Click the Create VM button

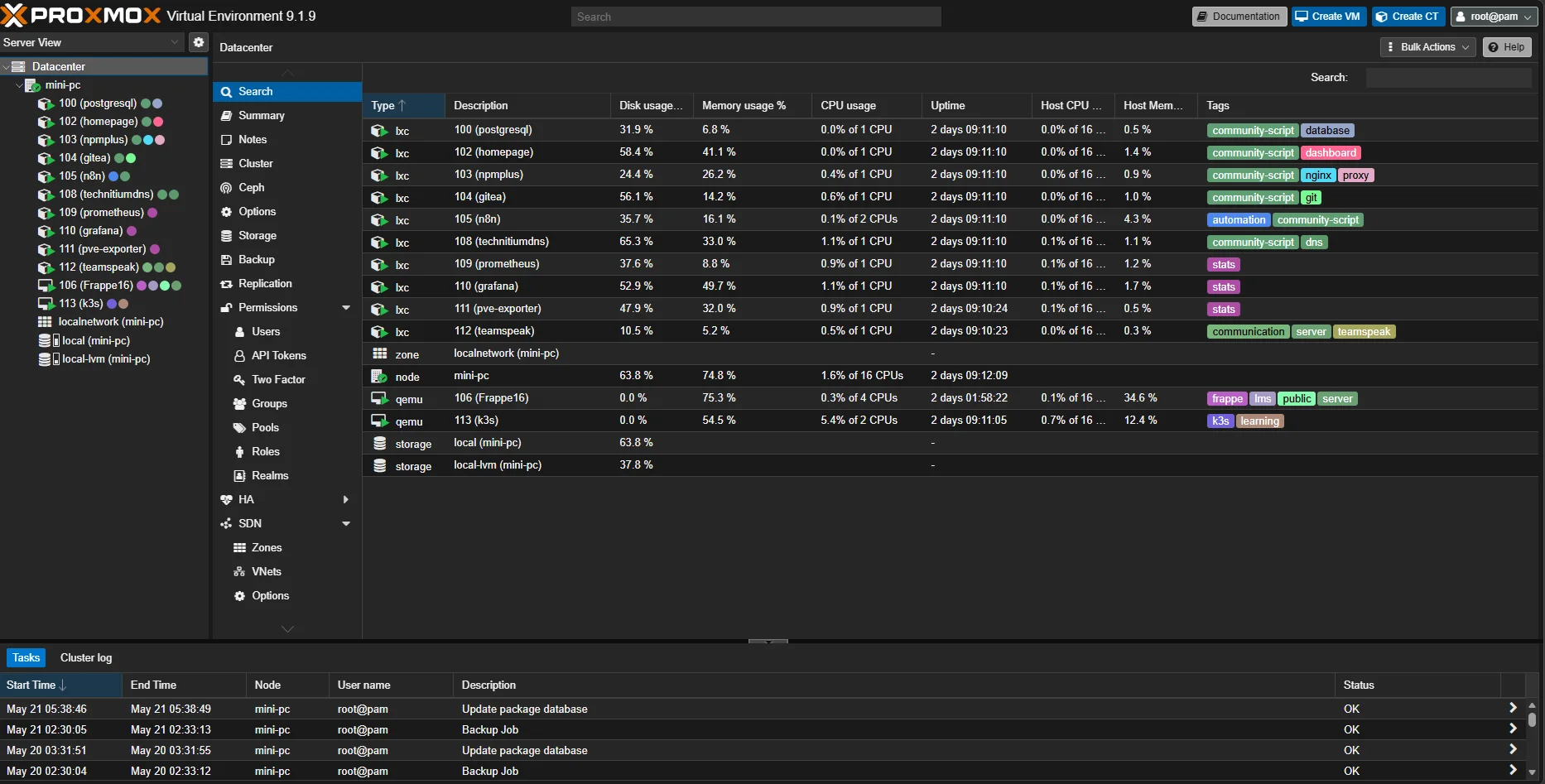pyautogui.click(x=1329, y=17)
